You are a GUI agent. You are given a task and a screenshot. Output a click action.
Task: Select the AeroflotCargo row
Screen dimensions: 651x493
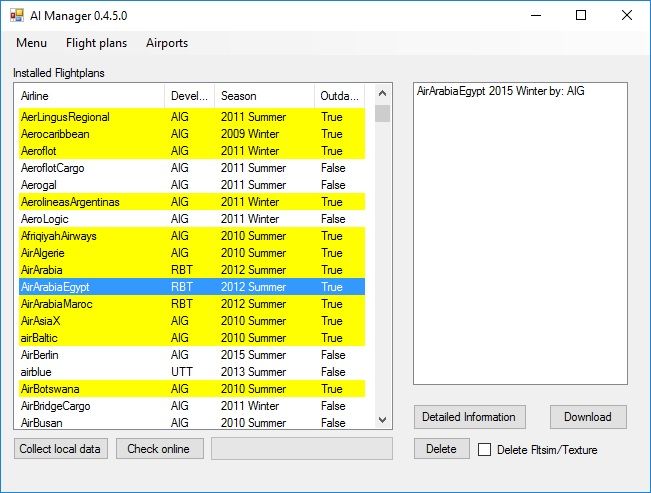tap(192, 168)
